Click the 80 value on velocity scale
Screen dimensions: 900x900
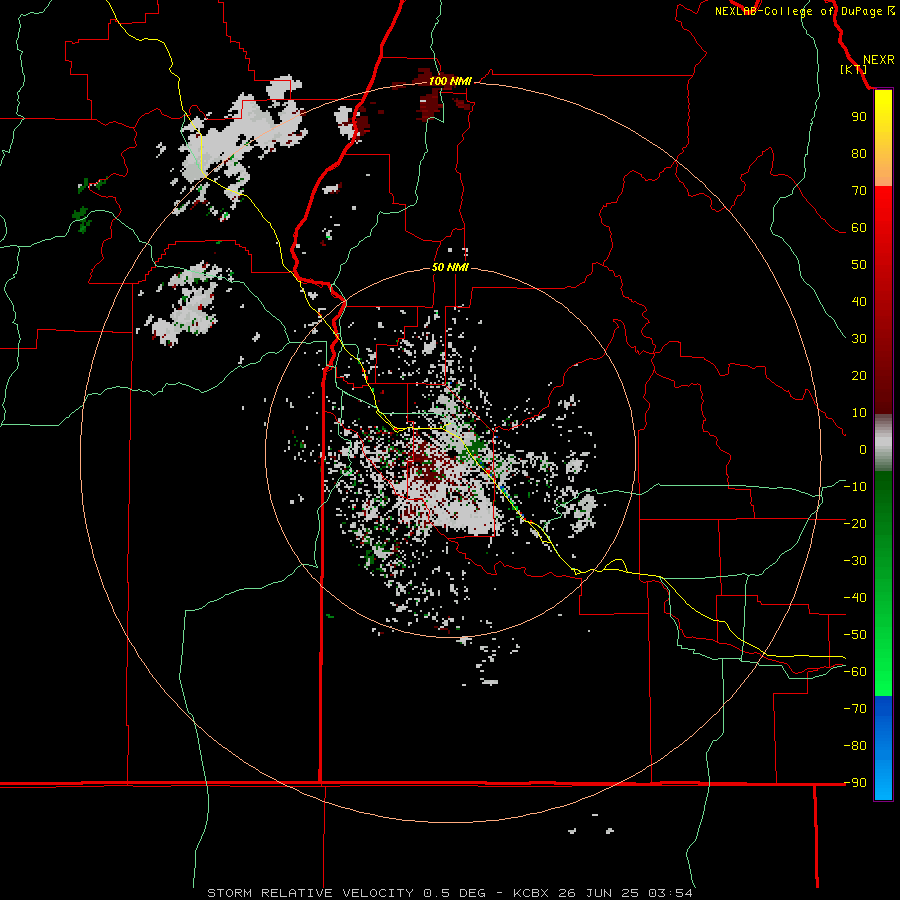tap(859, 154)
